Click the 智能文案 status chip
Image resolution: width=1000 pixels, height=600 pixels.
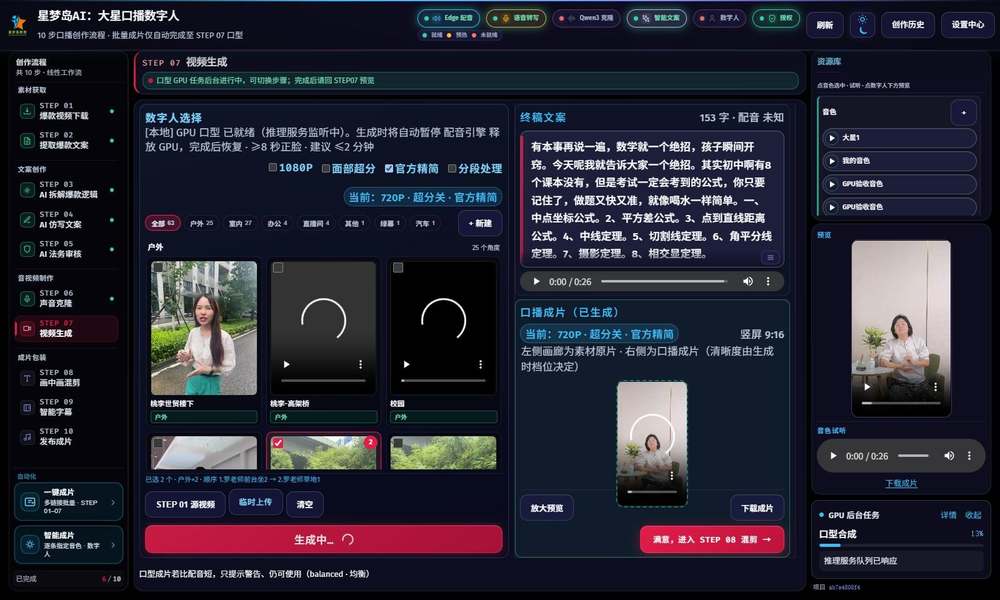pyautogui.click(x=656, y=18)
